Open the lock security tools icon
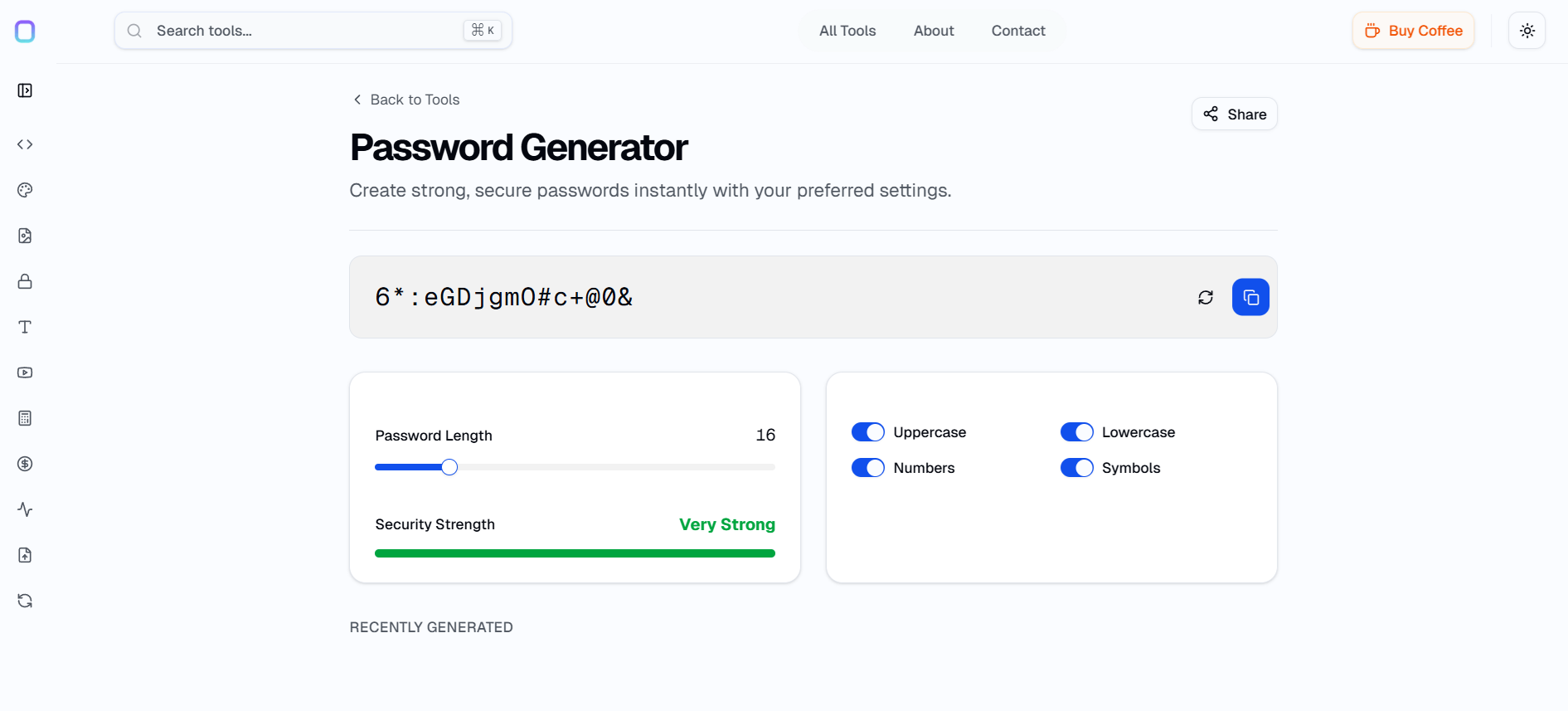 [x=25, y=281]
